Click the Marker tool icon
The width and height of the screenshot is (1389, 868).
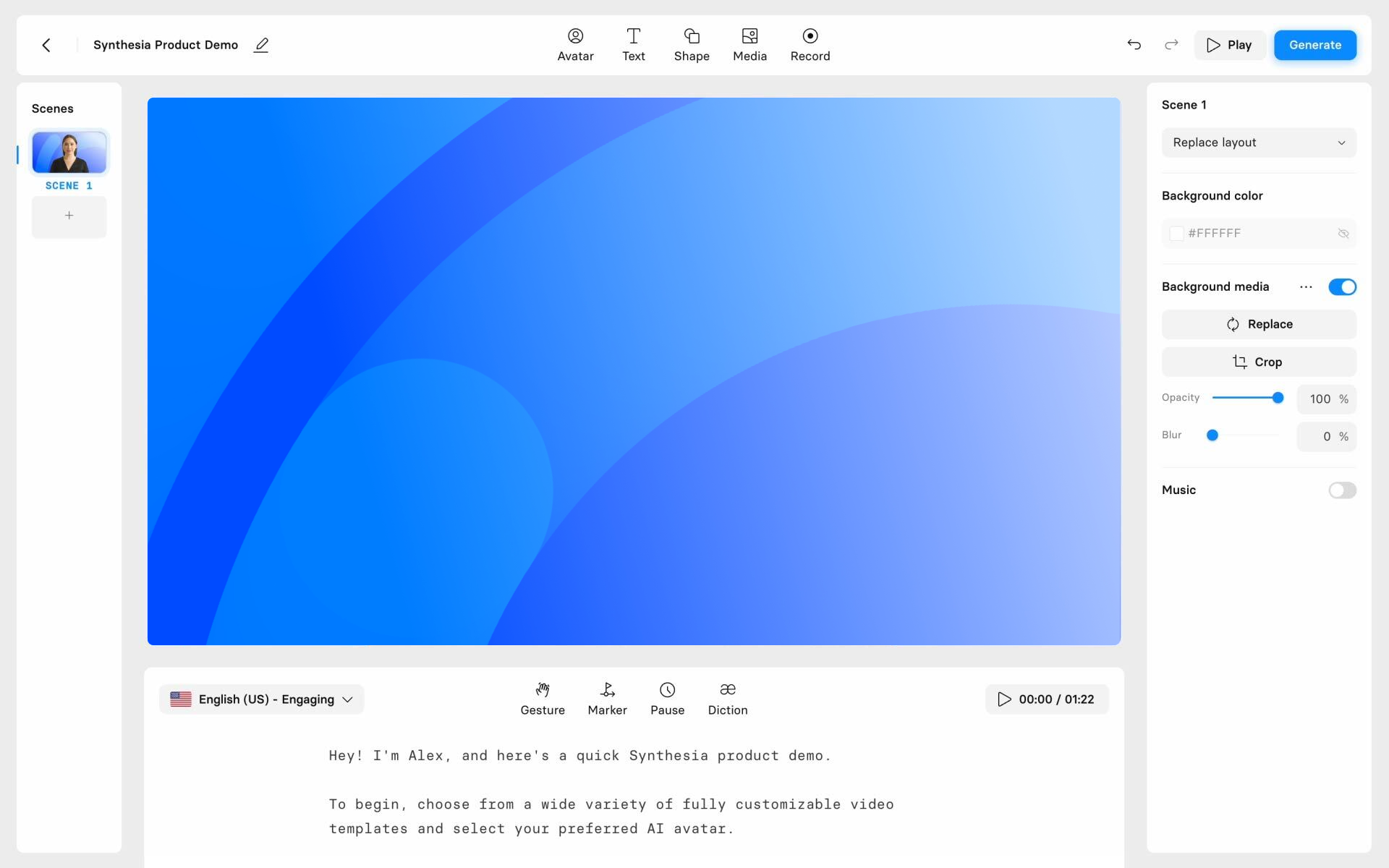(x=607, y=689)
